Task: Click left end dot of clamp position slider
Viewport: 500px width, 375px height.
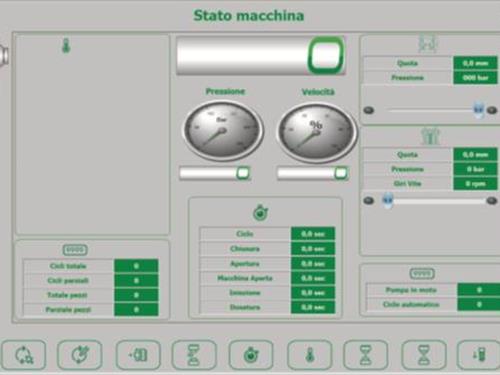Action: pos(369,110)
